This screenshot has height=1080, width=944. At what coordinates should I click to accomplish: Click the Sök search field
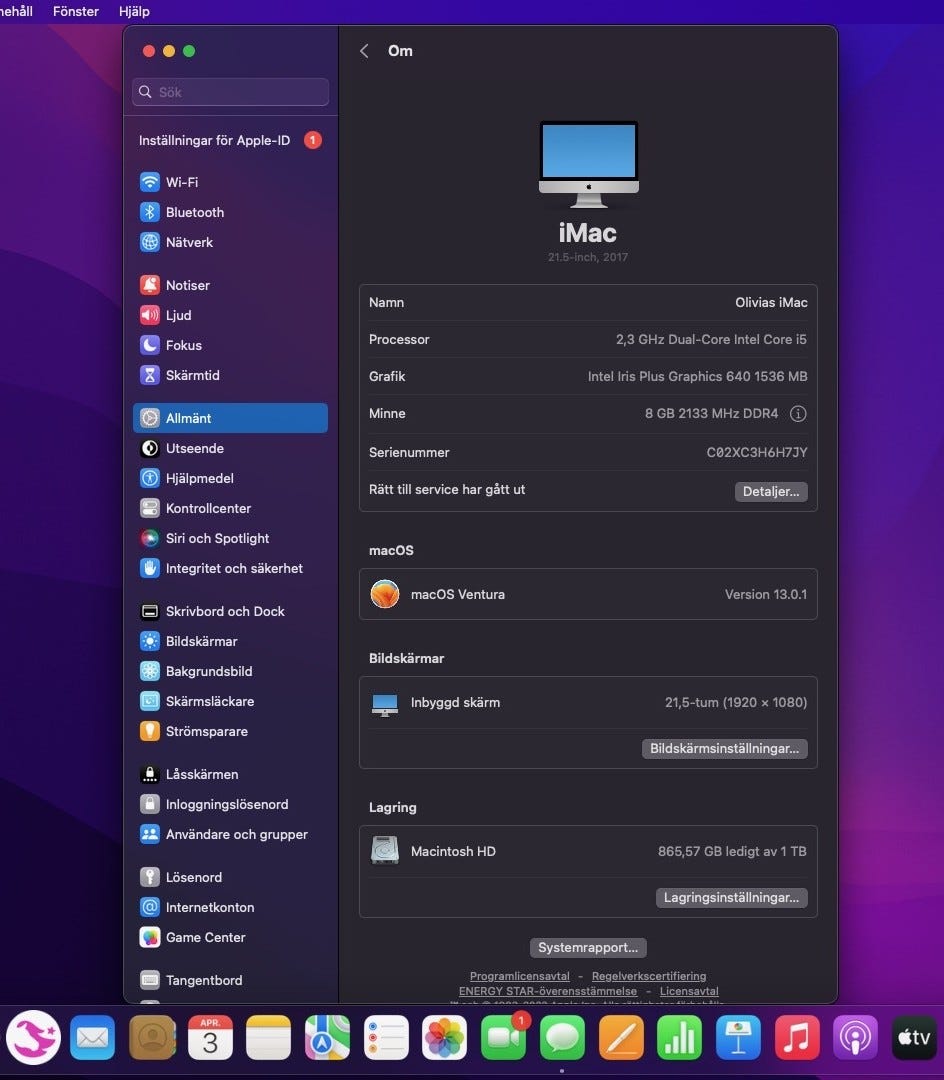coord(231,92)
